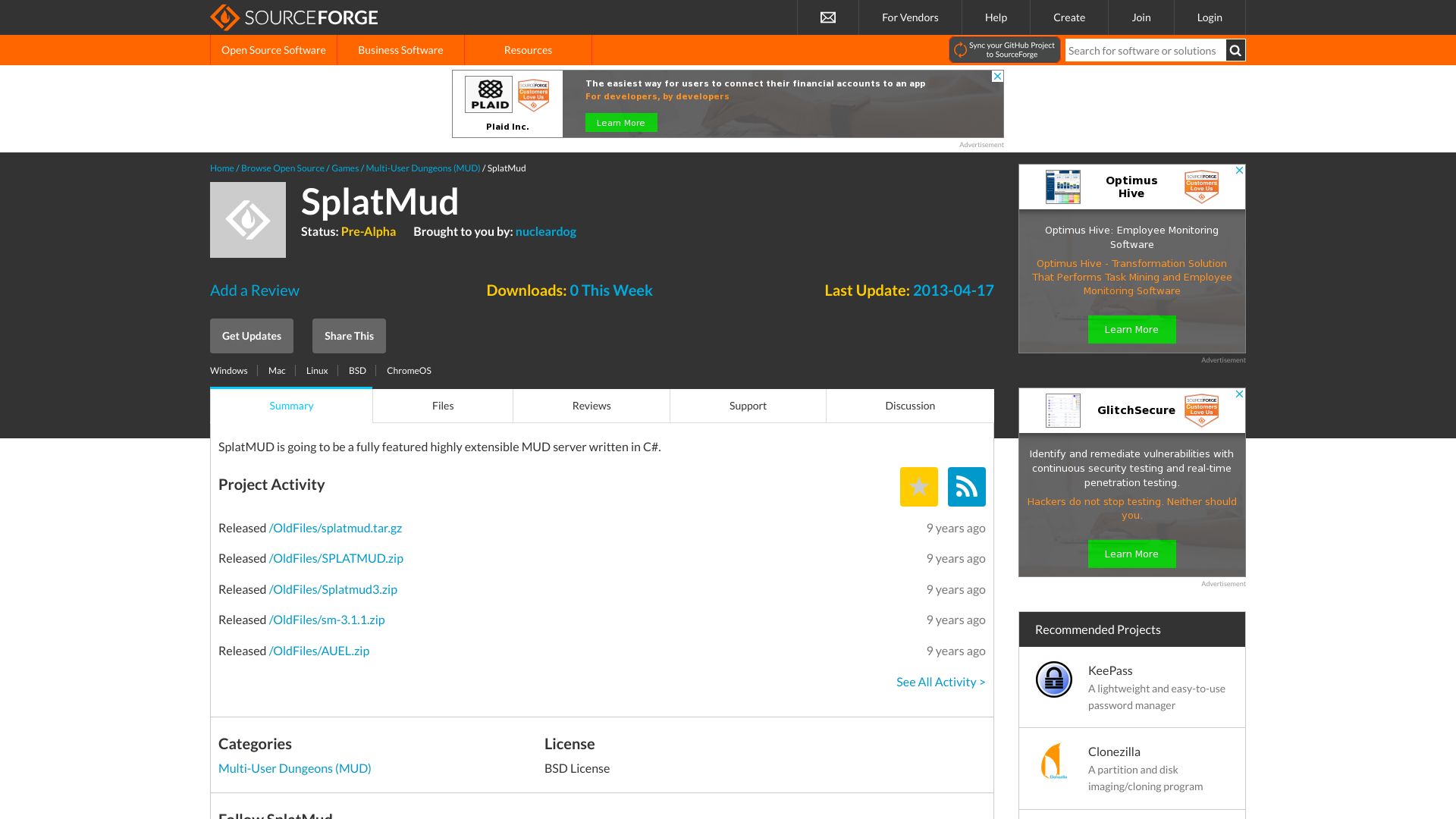Open /OldFiles/splatmud.tar.gz release link
The height and width of the screenshot is (819, 1456).
[x=335, y=528]
